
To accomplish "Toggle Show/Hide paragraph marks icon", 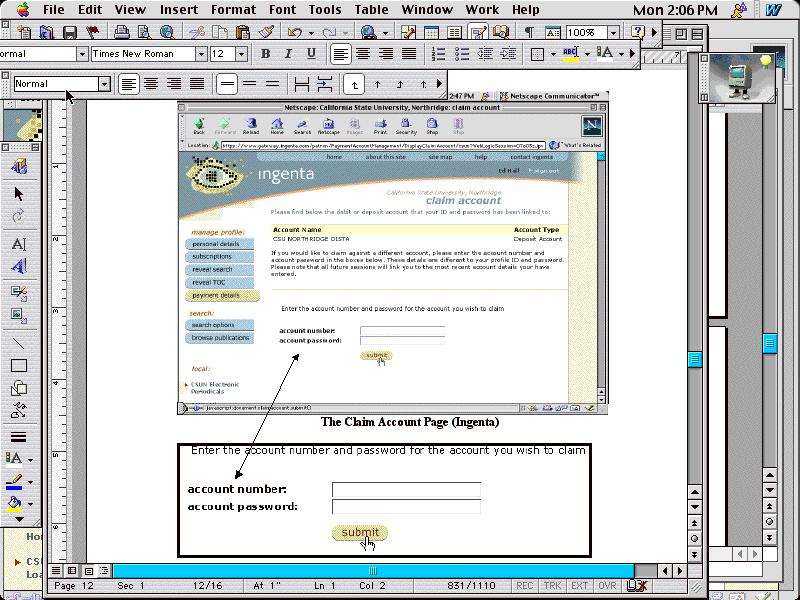I will click(529, 33).
